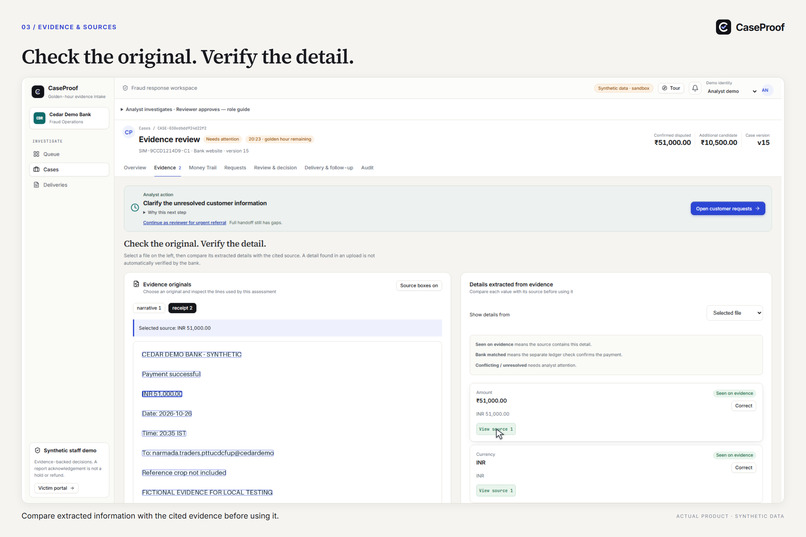The height and width of the screenshot is (537, 806).
Task: Open the Victim portal
Action: pyautogui.click(x=56, y=488)
